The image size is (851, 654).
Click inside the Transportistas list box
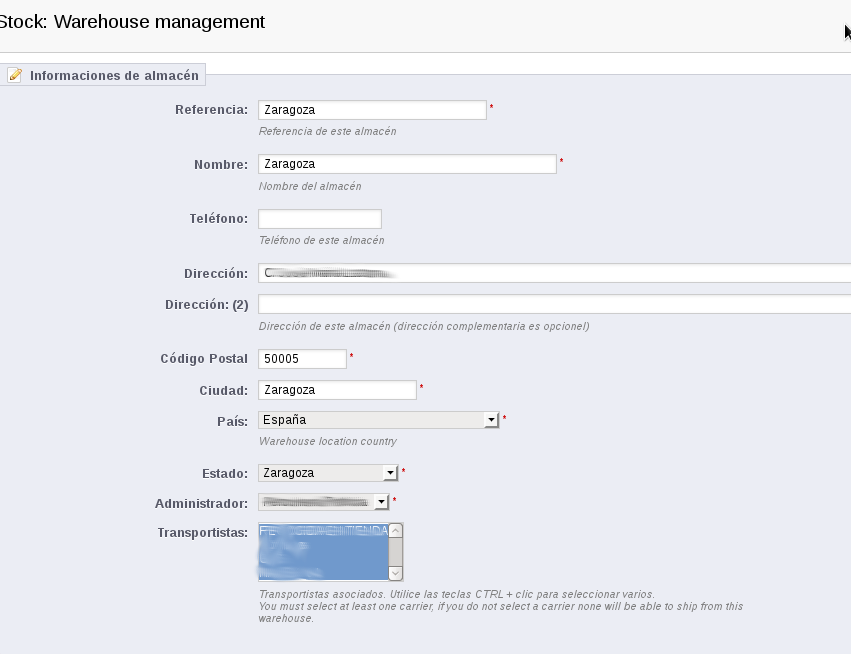click(322, 551)
